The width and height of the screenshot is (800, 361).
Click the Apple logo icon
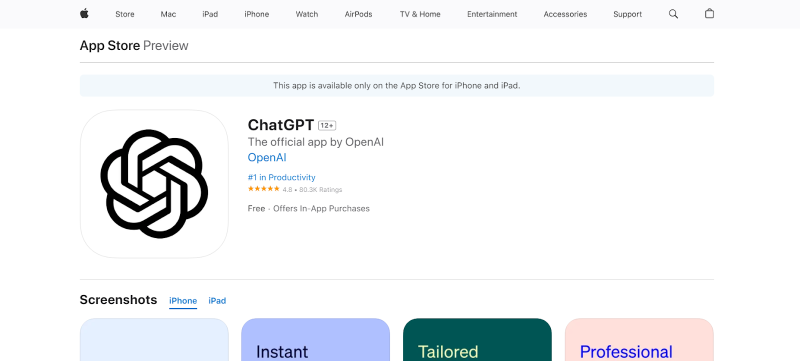(x=84, y=14)
